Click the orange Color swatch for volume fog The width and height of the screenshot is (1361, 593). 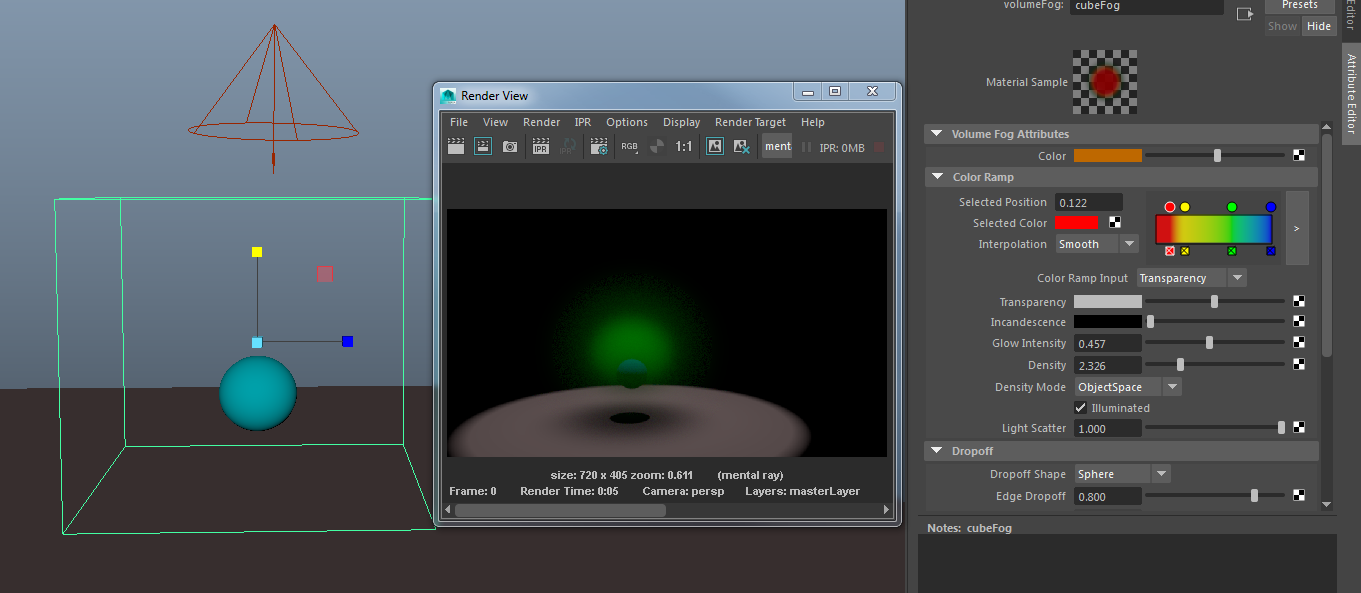pyautogui.click(x=1107, y=156)
